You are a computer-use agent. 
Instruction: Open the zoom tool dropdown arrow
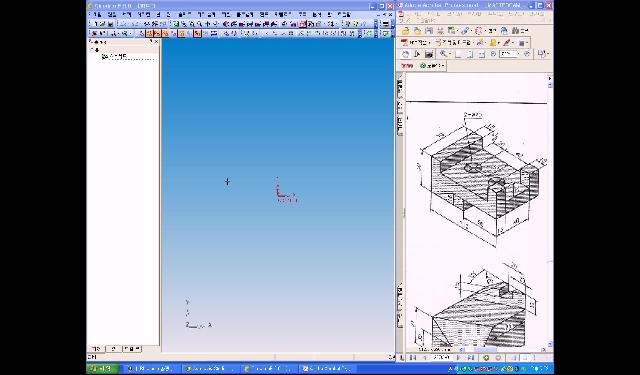tap(450, 54)
